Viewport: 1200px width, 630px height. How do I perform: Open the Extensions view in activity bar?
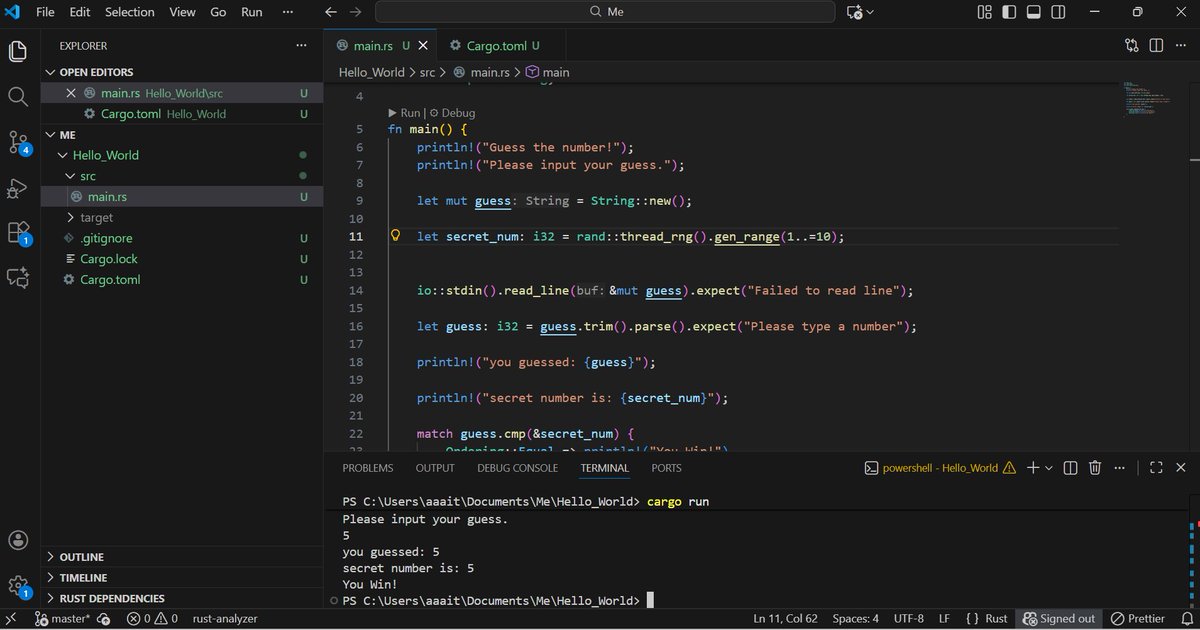click(x=18, y=233)
